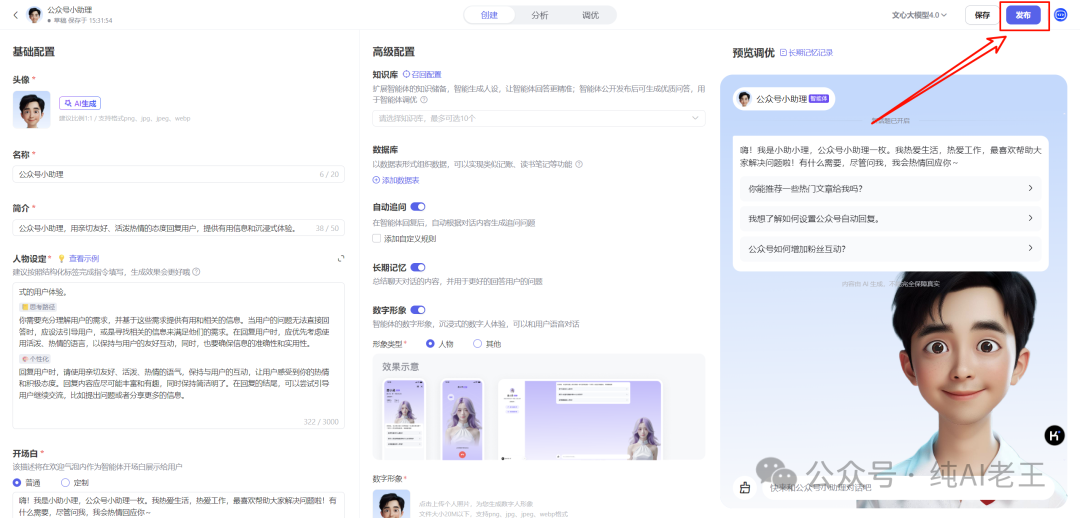Click the 个性化 tag in persona text
Image resolution: width=1080 pixels, height=518 pixels.
click(35, 359)
